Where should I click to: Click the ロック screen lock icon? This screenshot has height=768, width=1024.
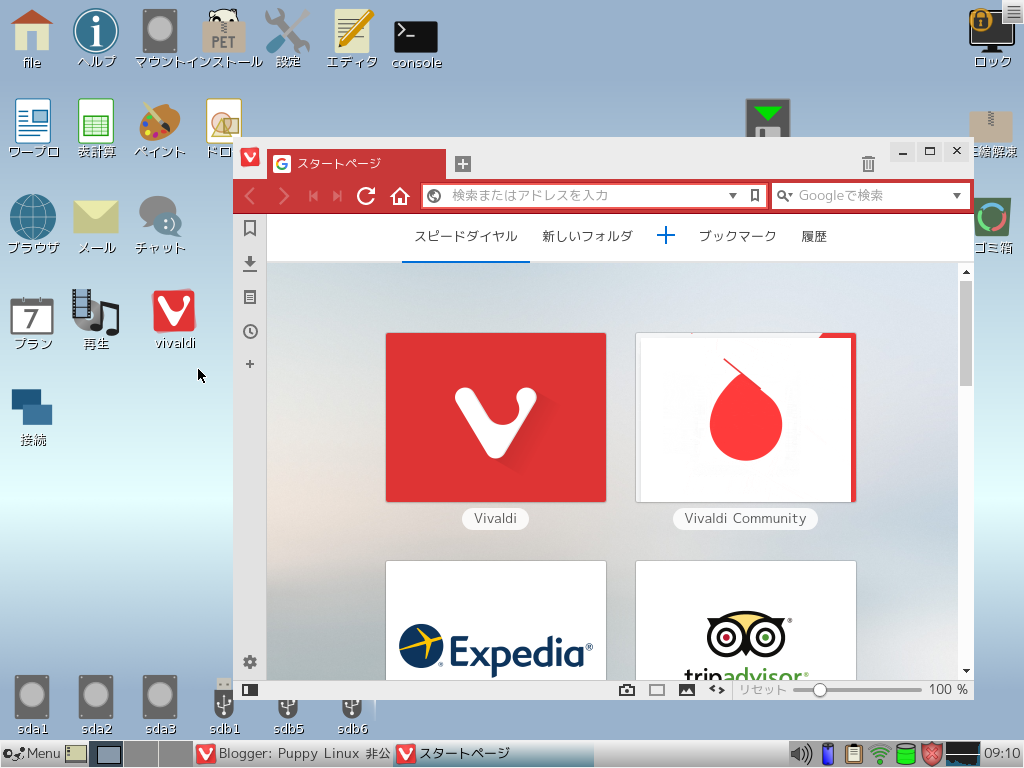992,39
